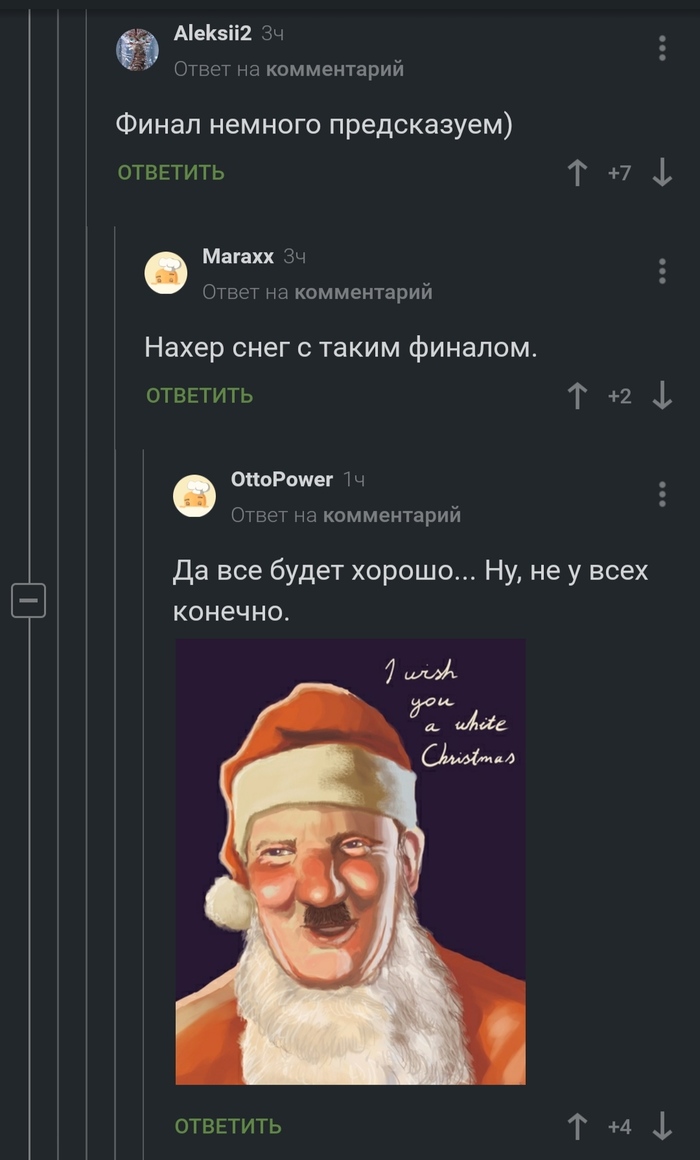Open three-dot menu on OttoPower's comment
Image resolution: width=700 pixels, height=1160 pixels.
[662, 494]
